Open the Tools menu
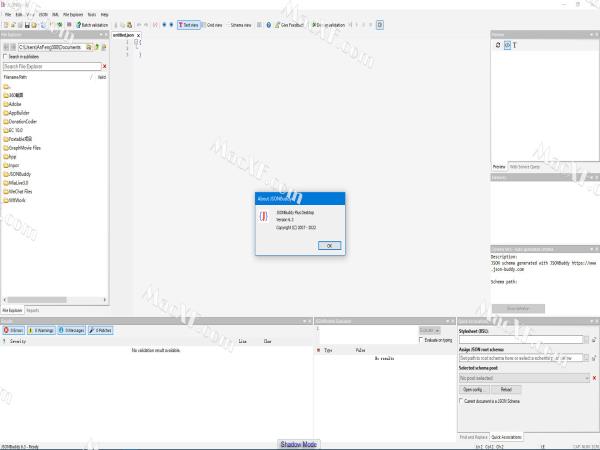The width and height of the screenshot is (600, 450). [x=92, y=15]
